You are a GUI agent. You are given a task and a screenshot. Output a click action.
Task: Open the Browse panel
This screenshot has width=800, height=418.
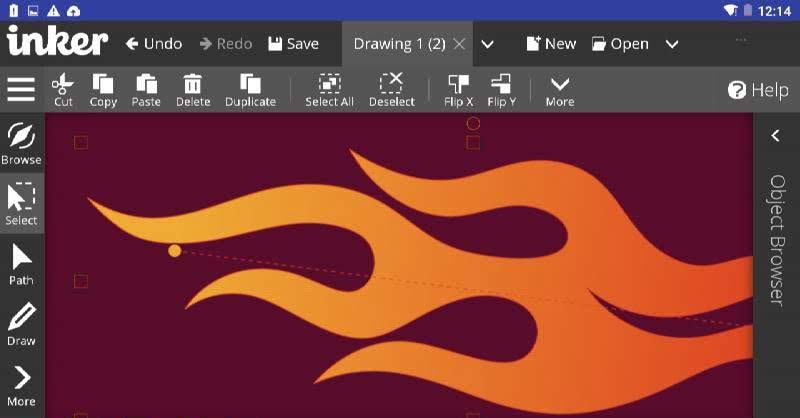21,144
